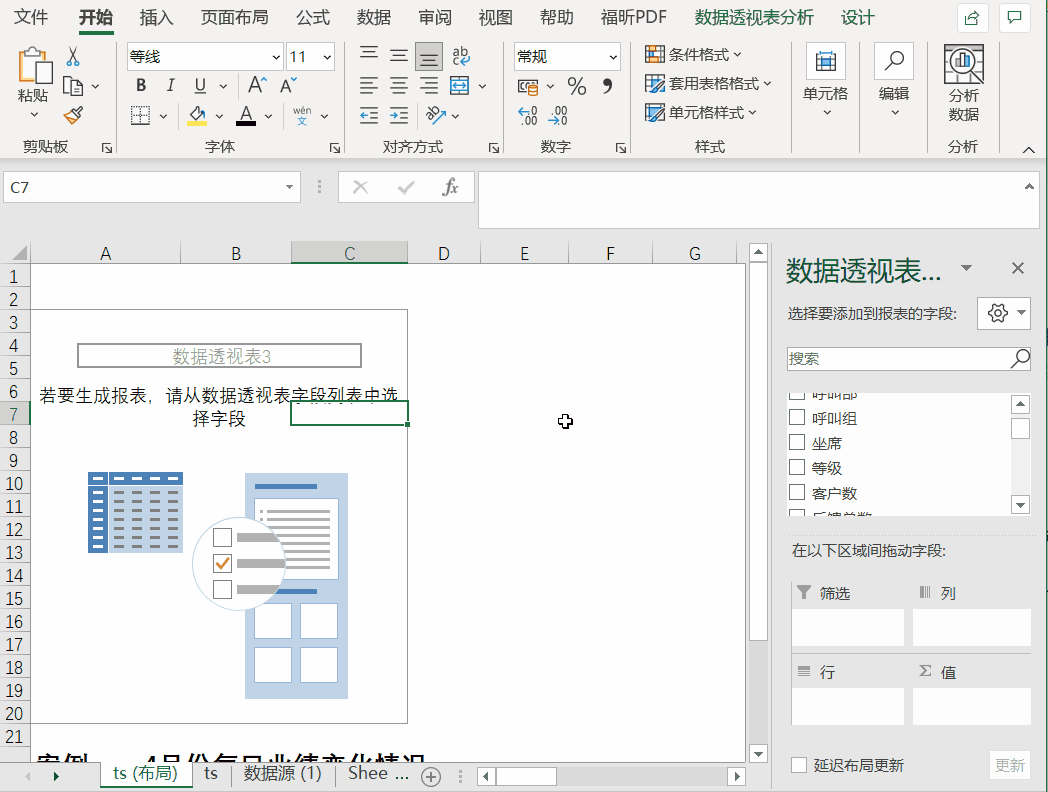Switch to the 设计 tab
This screenshot has width=1048, height=792.
click(858, 17)
